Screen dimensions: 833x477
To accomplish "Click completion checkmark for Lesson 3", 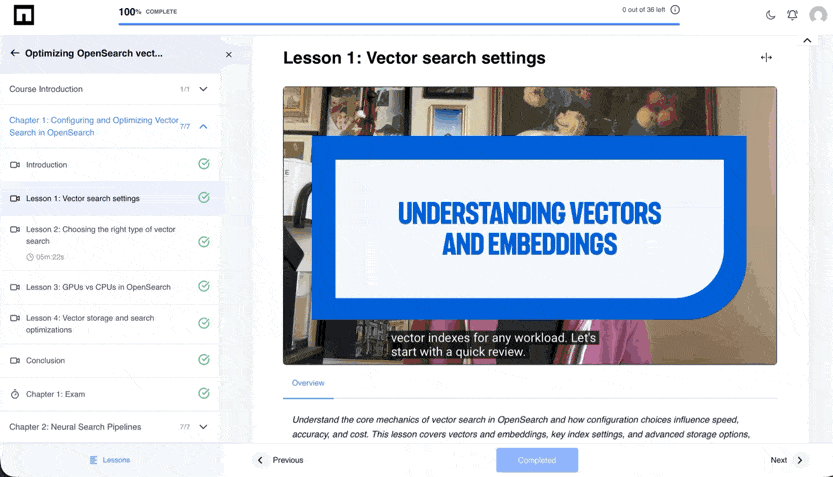I will [204, 286].
